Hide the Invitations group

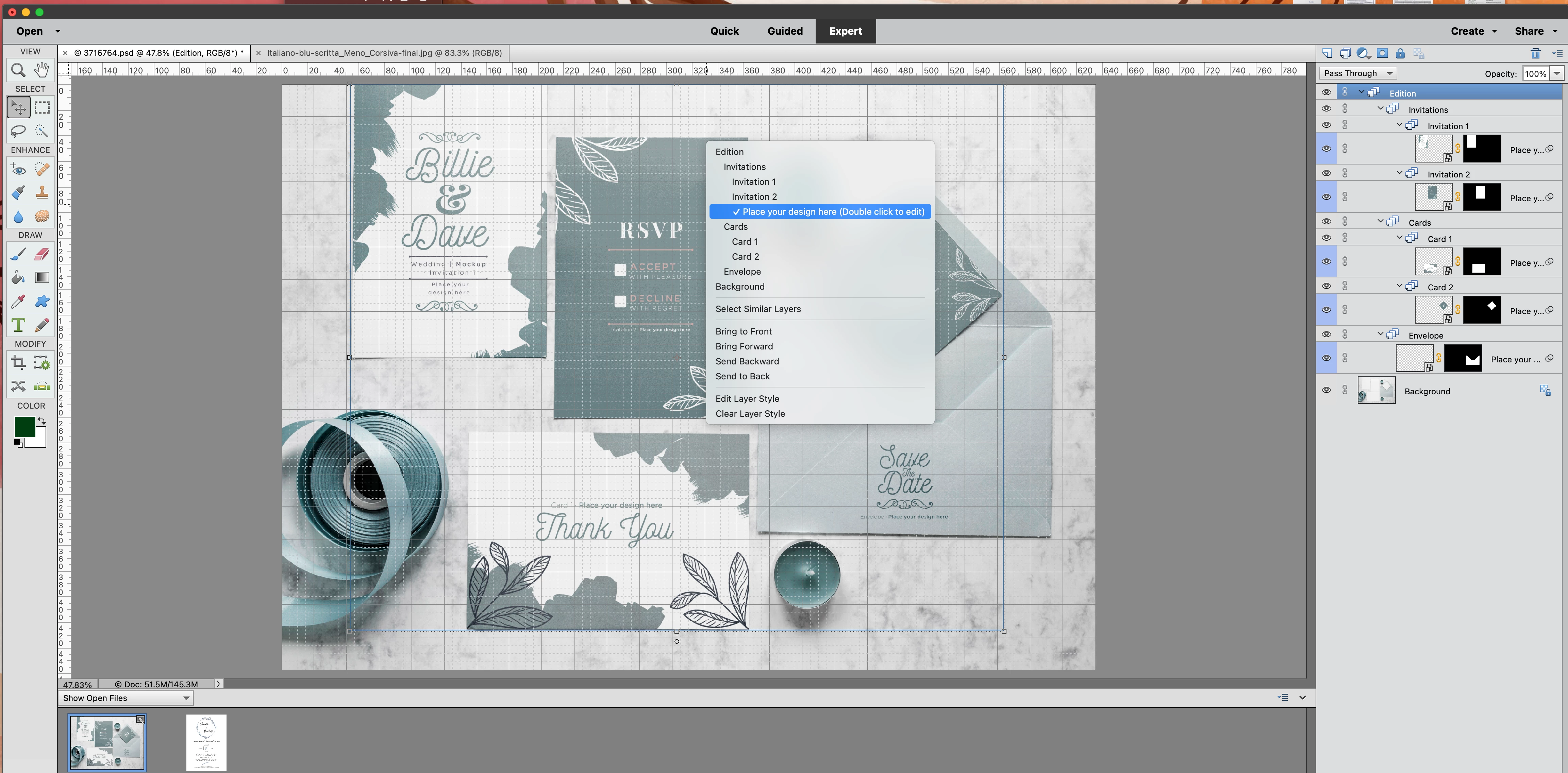(1327, 109)
